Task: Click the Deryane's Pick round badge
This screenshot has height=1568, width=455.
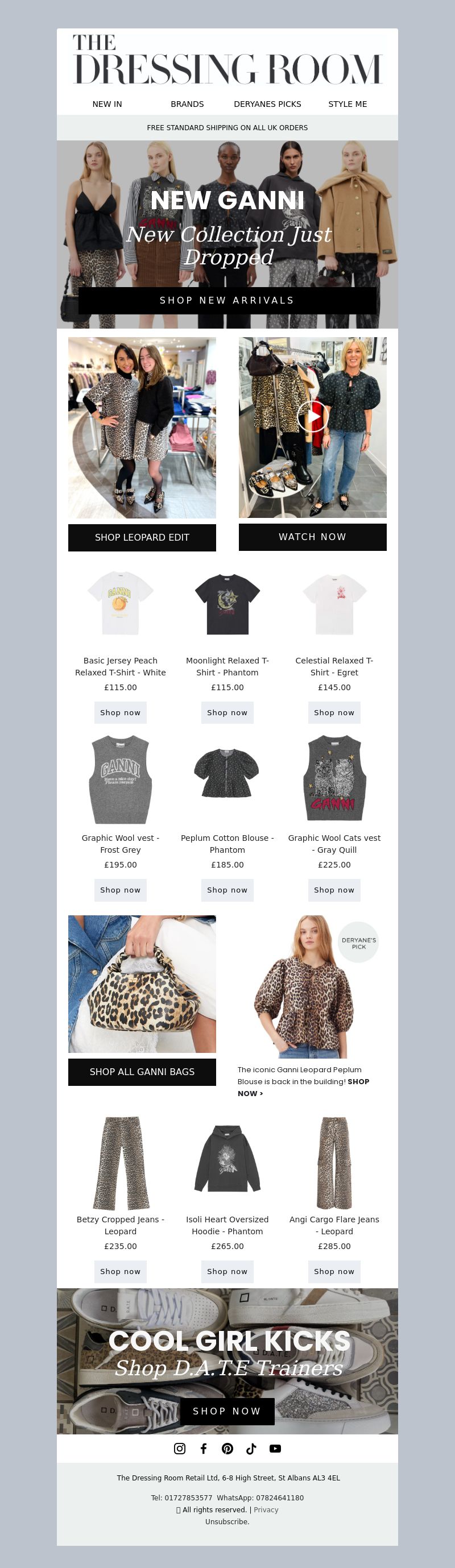Action: [x=359, y=943]
